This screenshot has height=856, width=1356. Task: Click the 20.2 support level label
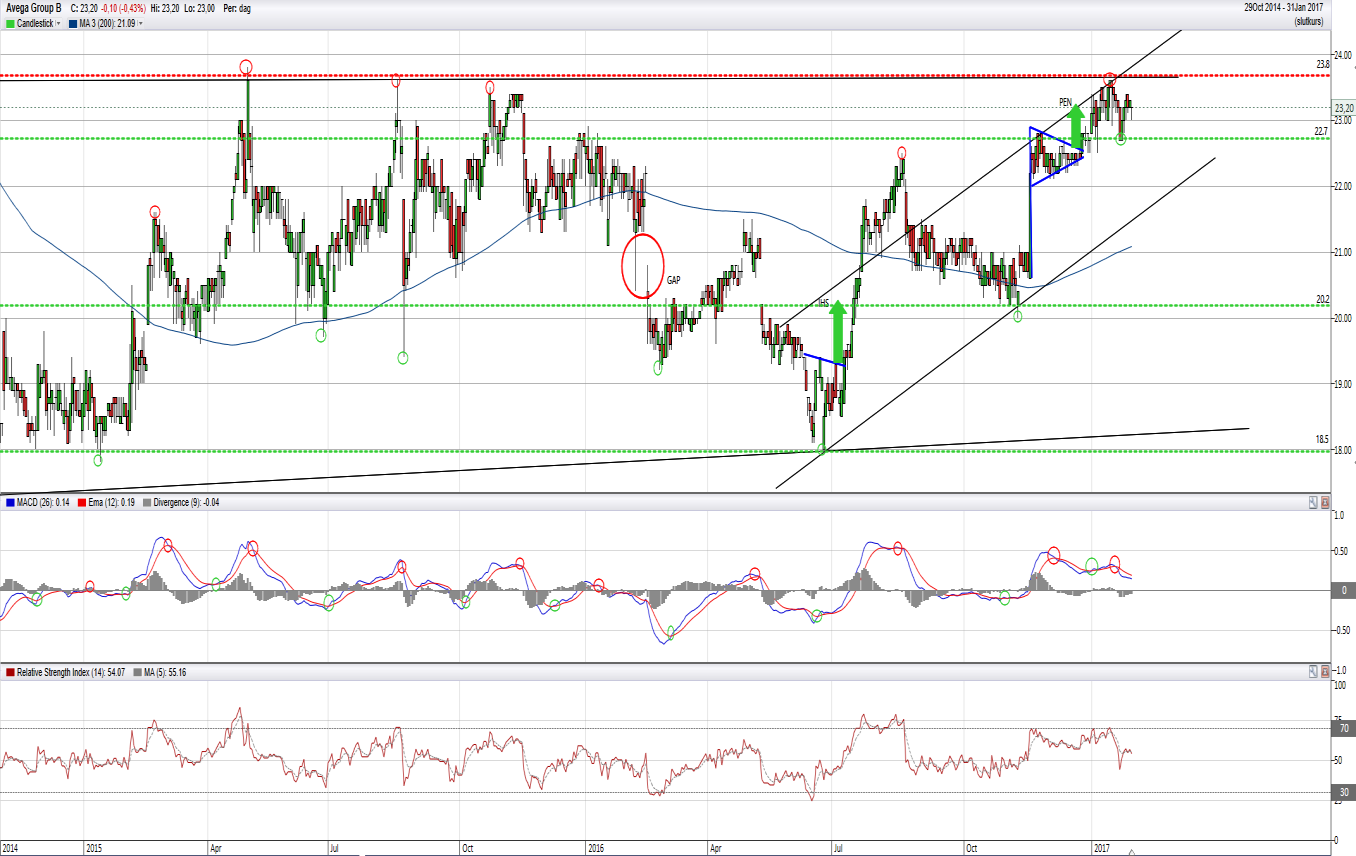[1323, 299]
